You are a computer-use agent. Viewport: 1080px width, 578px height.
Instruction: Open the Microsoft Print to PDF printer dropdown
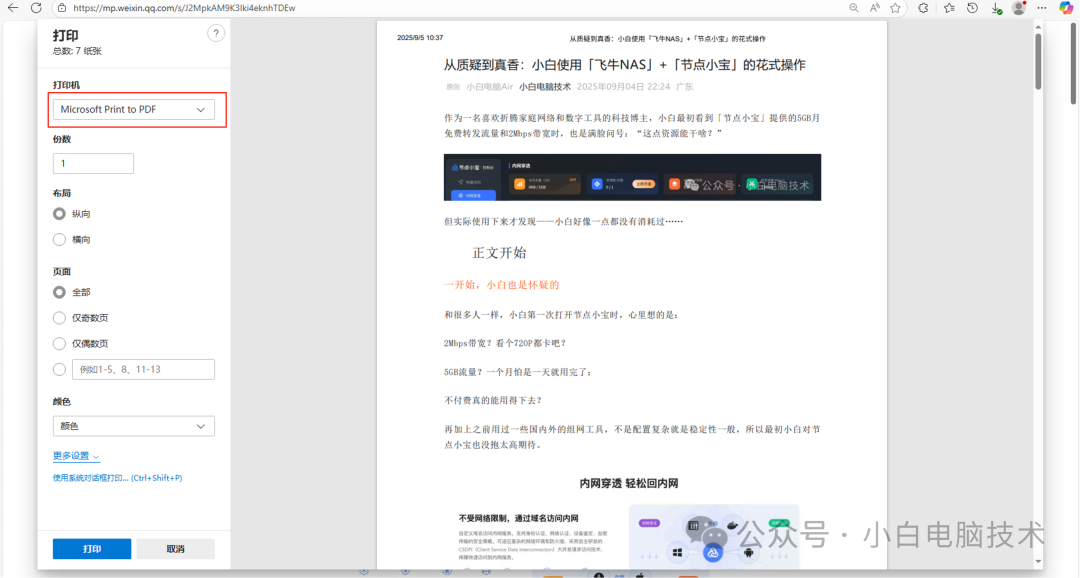click(x=134, y=110)
